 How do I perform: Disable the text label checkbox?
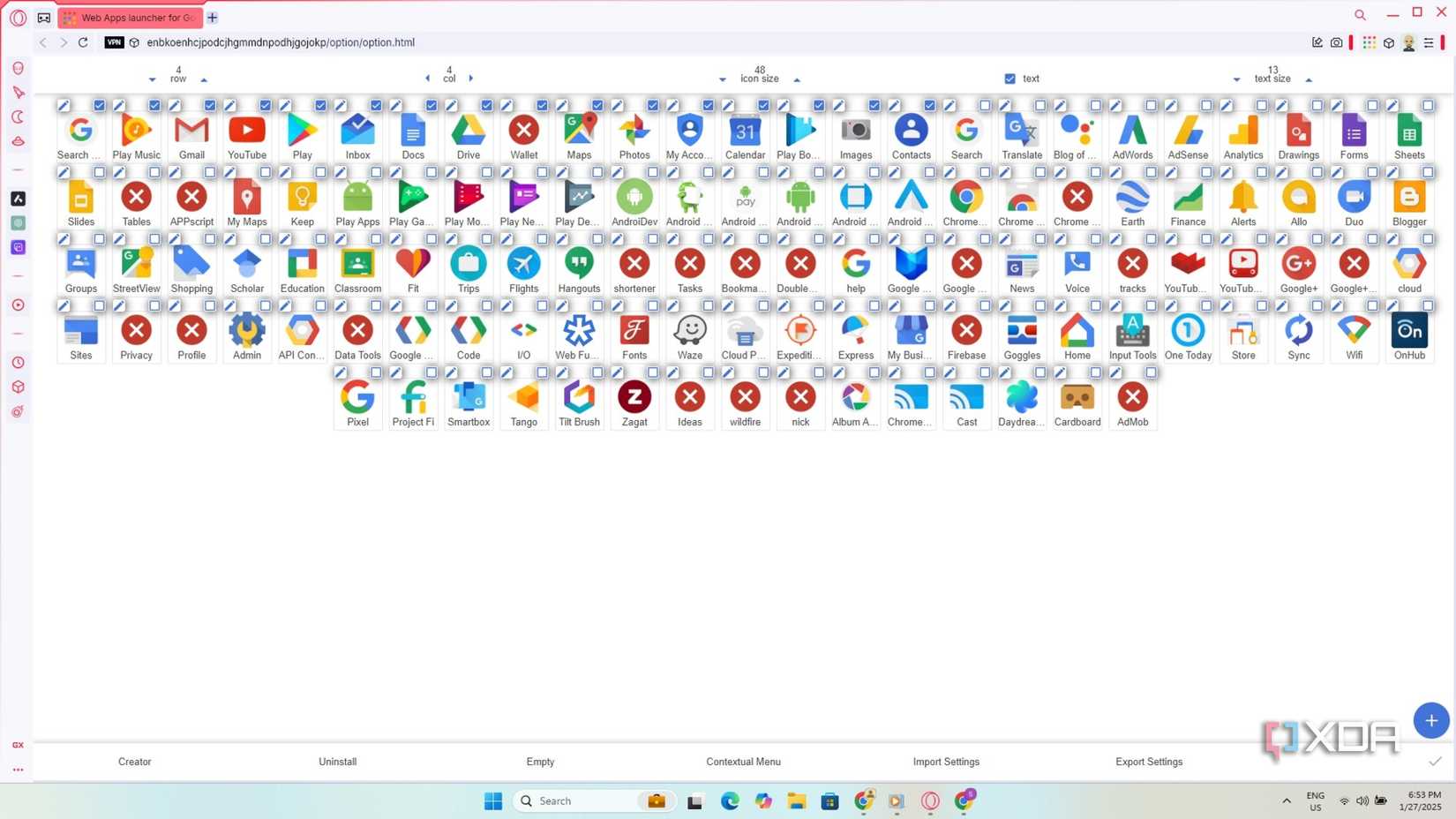pos(1009,79)
